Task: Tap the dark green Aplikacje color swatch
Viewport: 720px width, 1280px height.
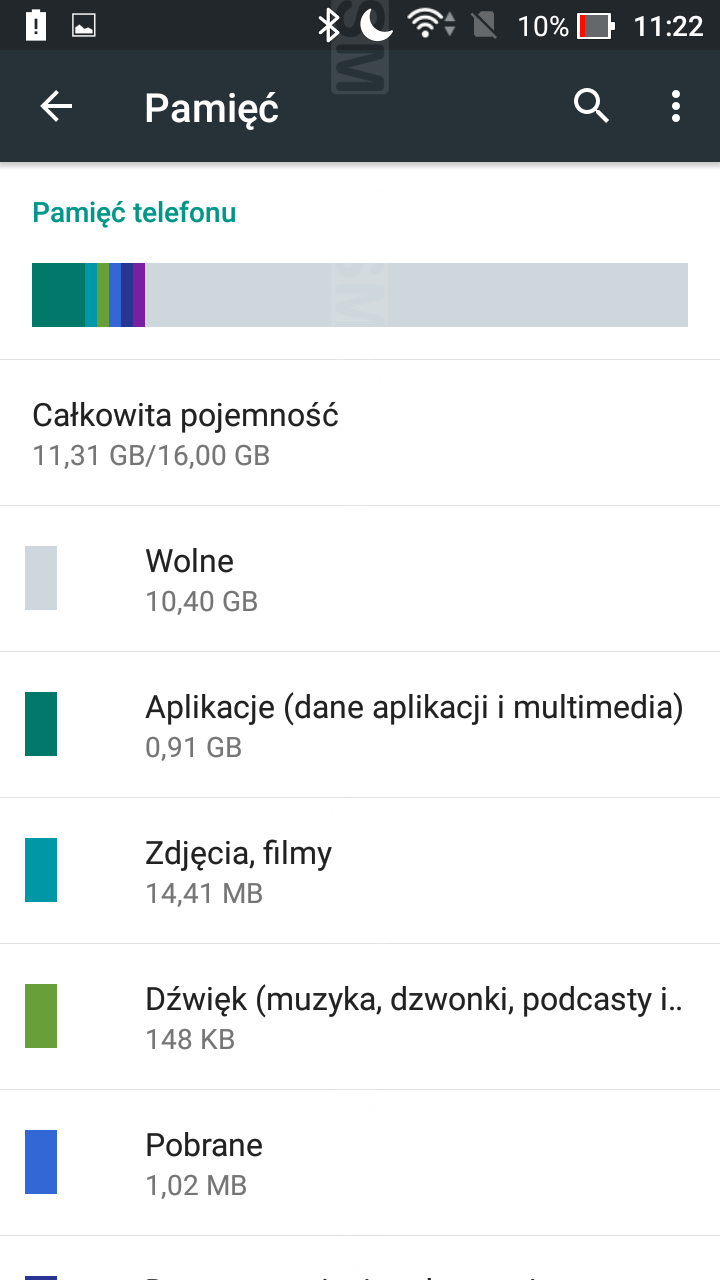Action: point(41,724)
